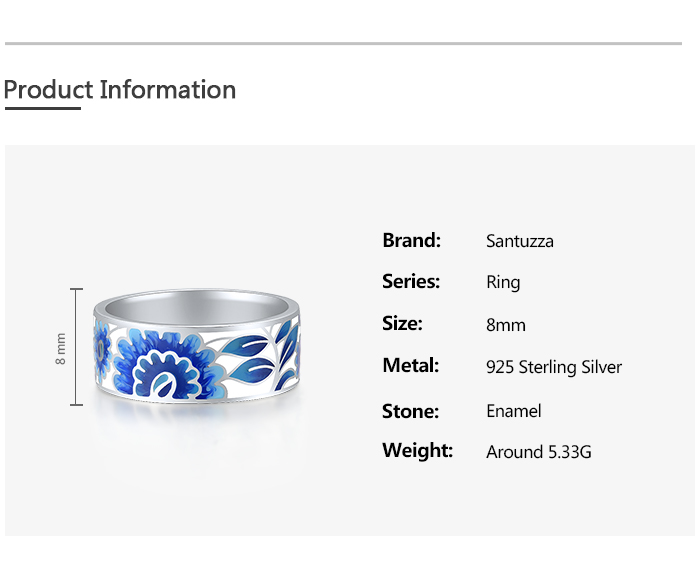Select the "Santuzza" brand name

coord(519,241)
